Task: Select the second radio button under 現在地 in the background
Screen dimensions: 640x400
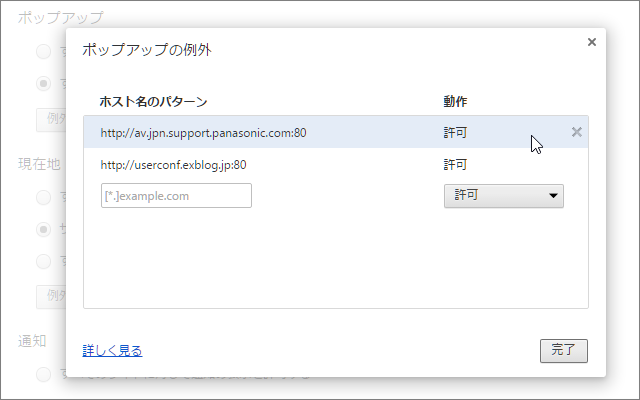Action: click(44, 229)
